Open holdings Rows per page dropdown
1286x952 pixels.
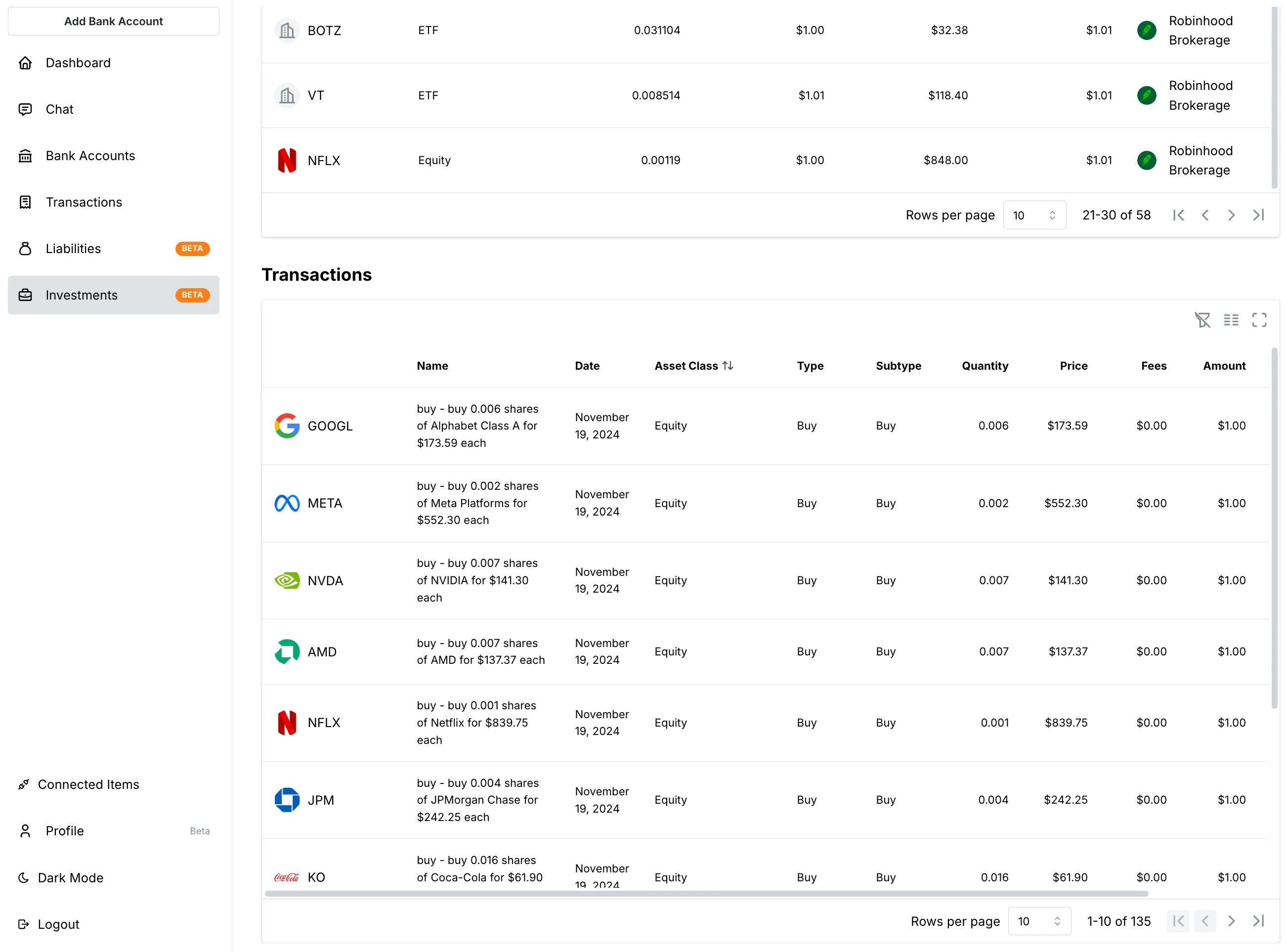coord(1035,216)
